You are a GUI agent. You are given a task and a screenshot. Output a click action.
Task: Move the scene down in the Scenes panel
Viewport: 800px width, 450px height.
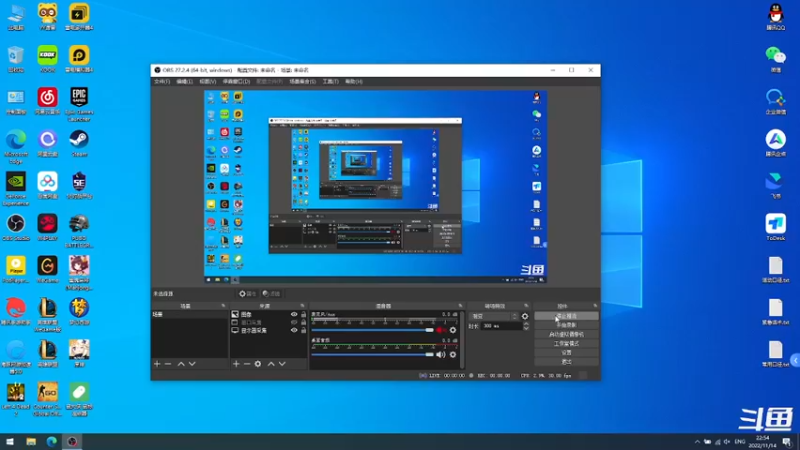pos(192,364)
